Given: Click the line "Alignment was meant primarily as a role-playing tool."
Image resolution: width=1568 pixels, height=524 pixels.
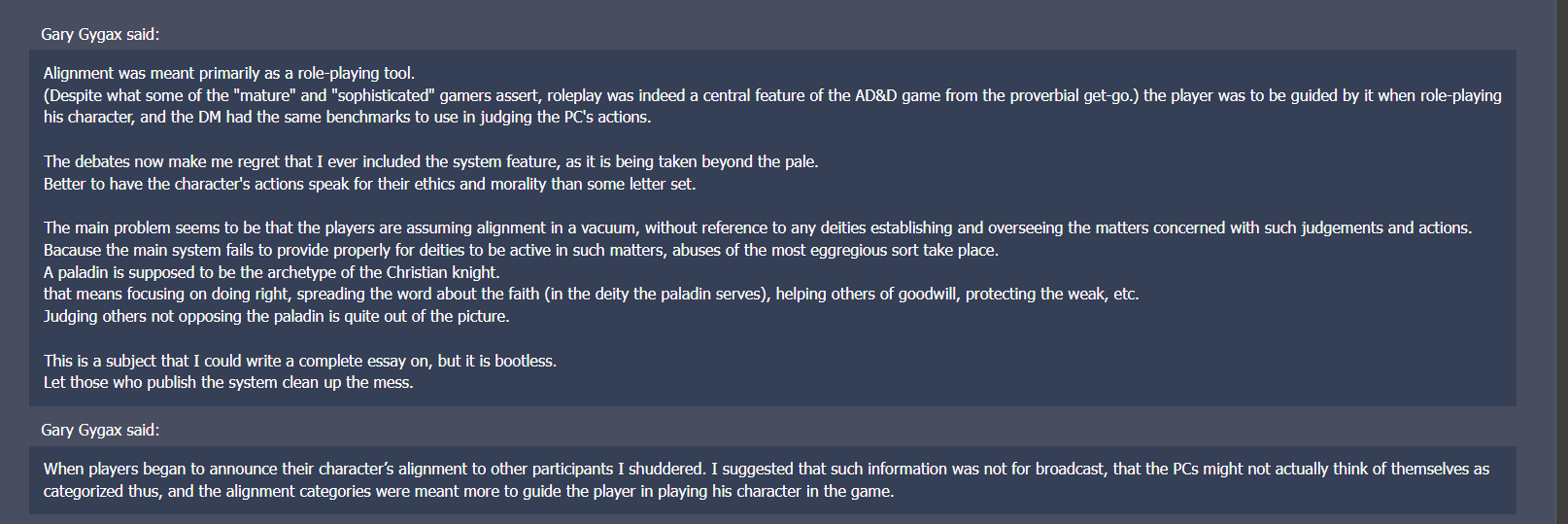Looking at the screenshot, I should [229, 73].
